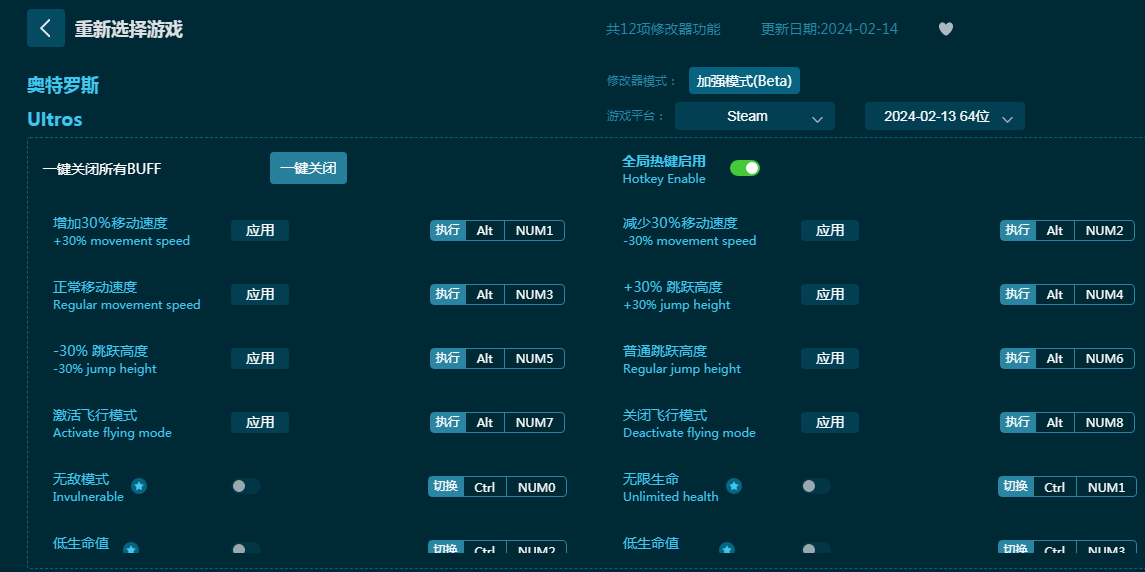Select 加强模式(Beta) trainer mode
Viewport: 1145px width, 572px height.
pos(744,81)
